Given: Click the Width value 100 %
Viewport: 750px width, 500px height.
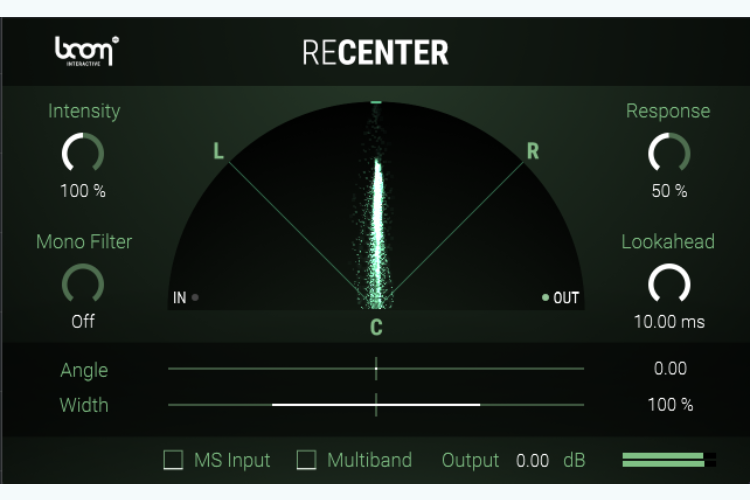Looking at the screenshot, I should pyautogui.click(x=670, y=405).
